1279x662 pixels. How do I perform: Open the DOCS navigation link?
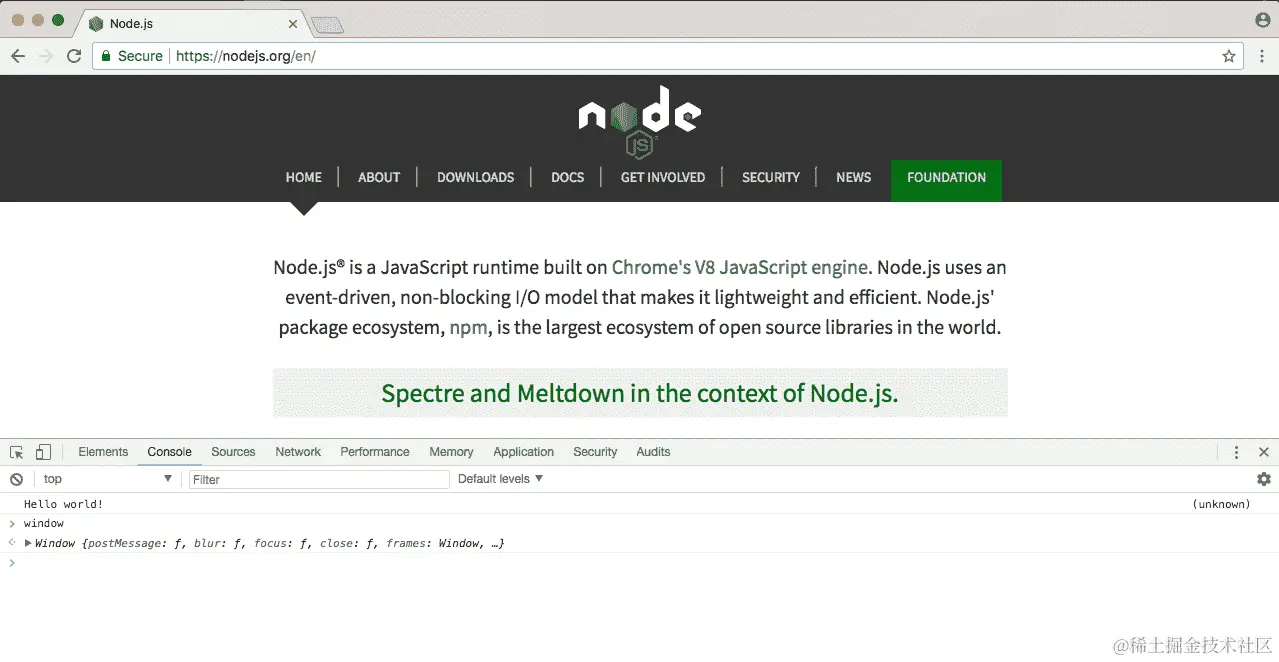567,178
